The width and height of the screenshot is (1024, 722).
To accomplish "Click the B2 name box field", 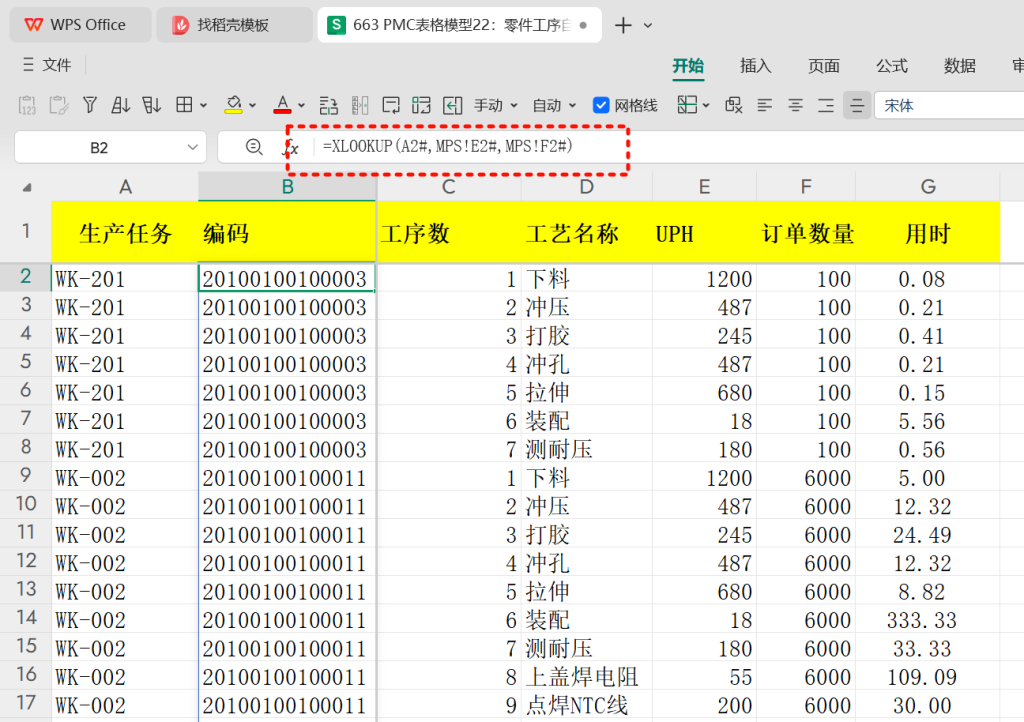I will tap(99, 148).
